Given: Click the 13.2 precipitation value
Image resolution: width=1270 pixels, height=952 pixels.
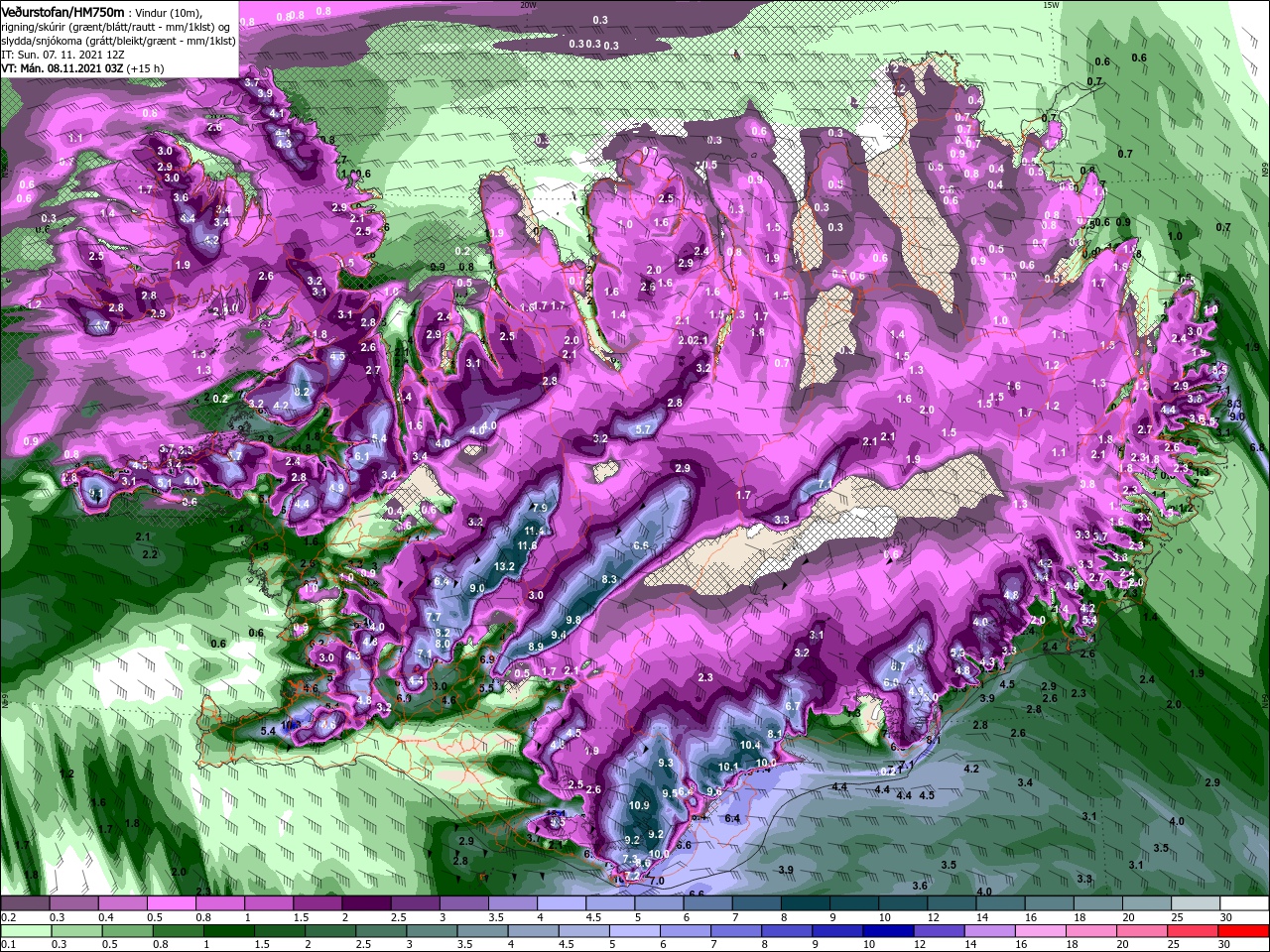Looking at the screenshot, I should (504, 566).
